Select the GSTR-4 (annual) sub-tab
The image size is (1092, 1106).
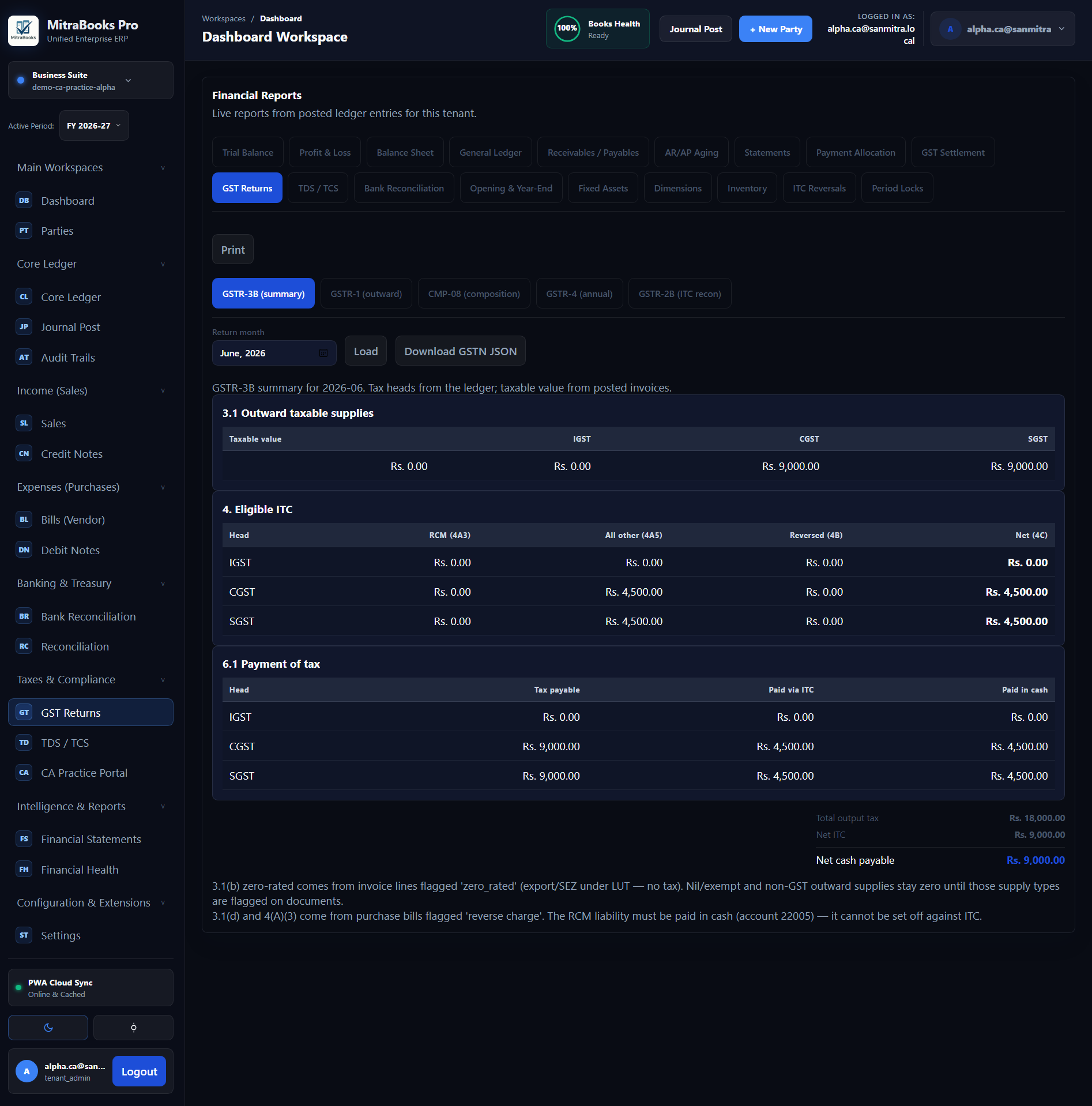[x=579, y=294]
